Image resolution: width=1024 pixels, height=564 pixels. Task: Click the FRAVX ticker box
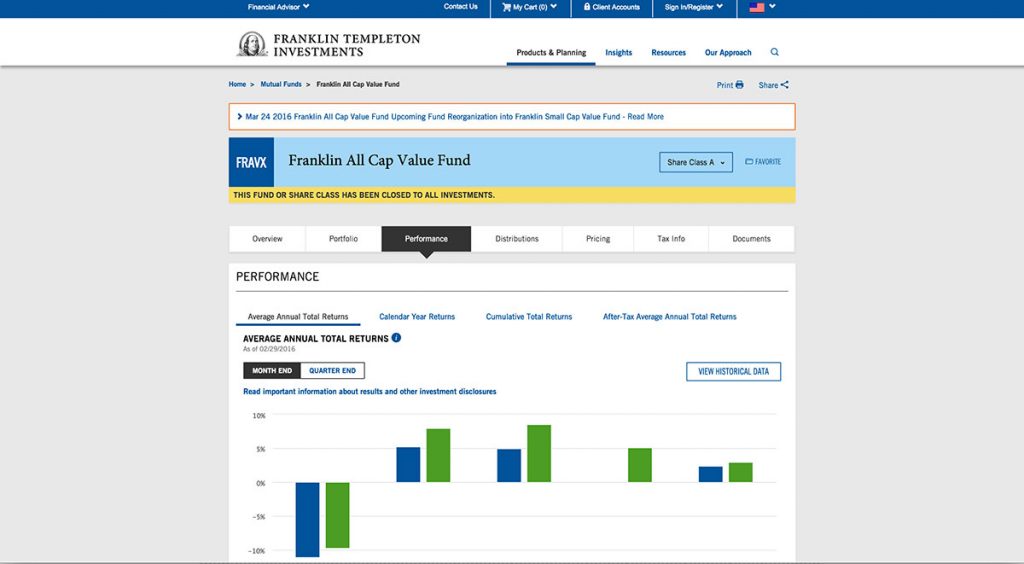point(251,162)
